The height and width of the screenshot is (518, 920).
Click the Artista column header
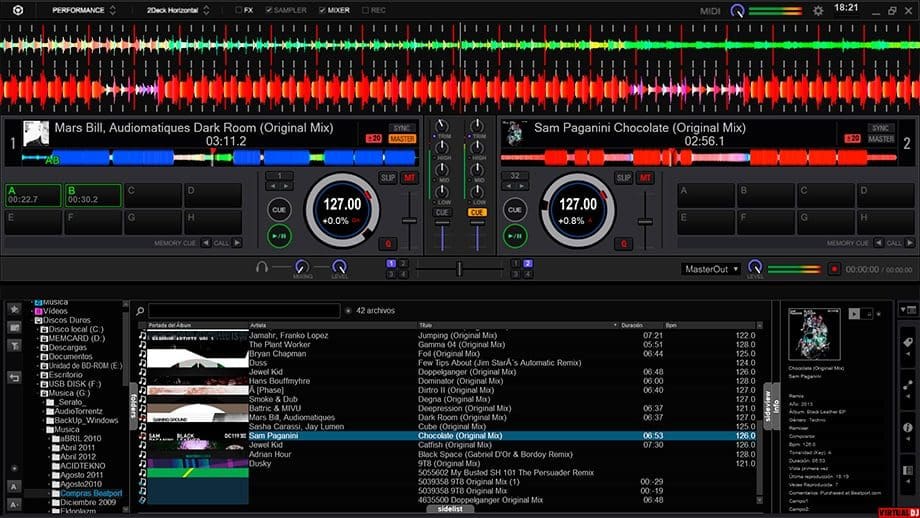332,325
